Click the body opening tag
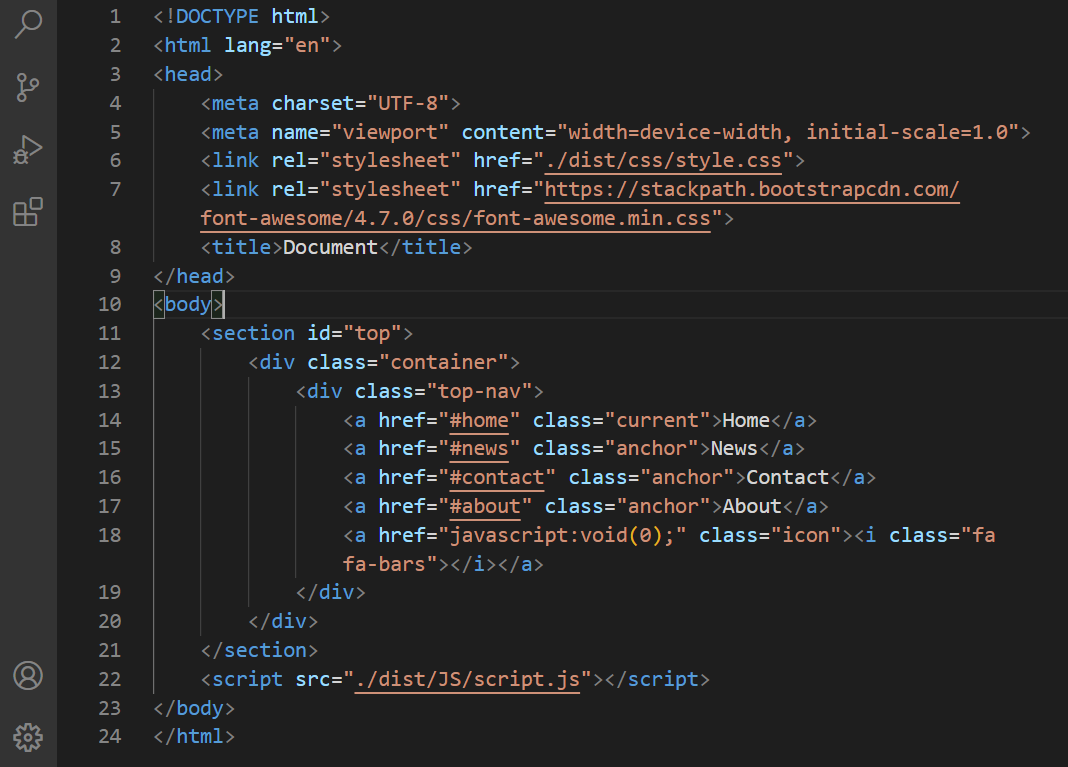The width and height of the screenshot is (1068, 767). tap(186, 304)
